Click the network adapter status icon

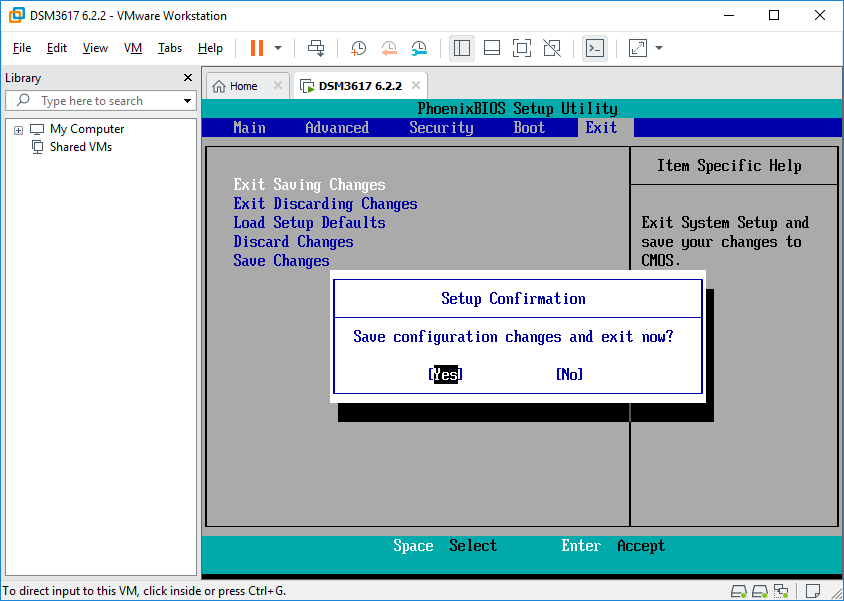coord(780,591)
